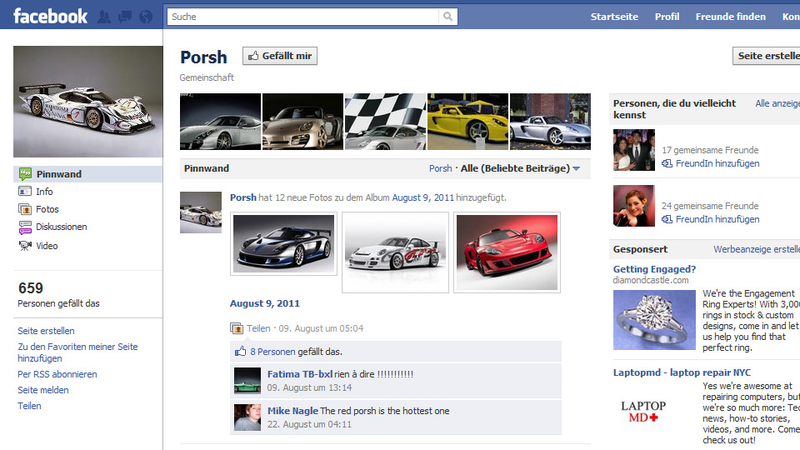Click the search magnifier icon

pos(447,16)
